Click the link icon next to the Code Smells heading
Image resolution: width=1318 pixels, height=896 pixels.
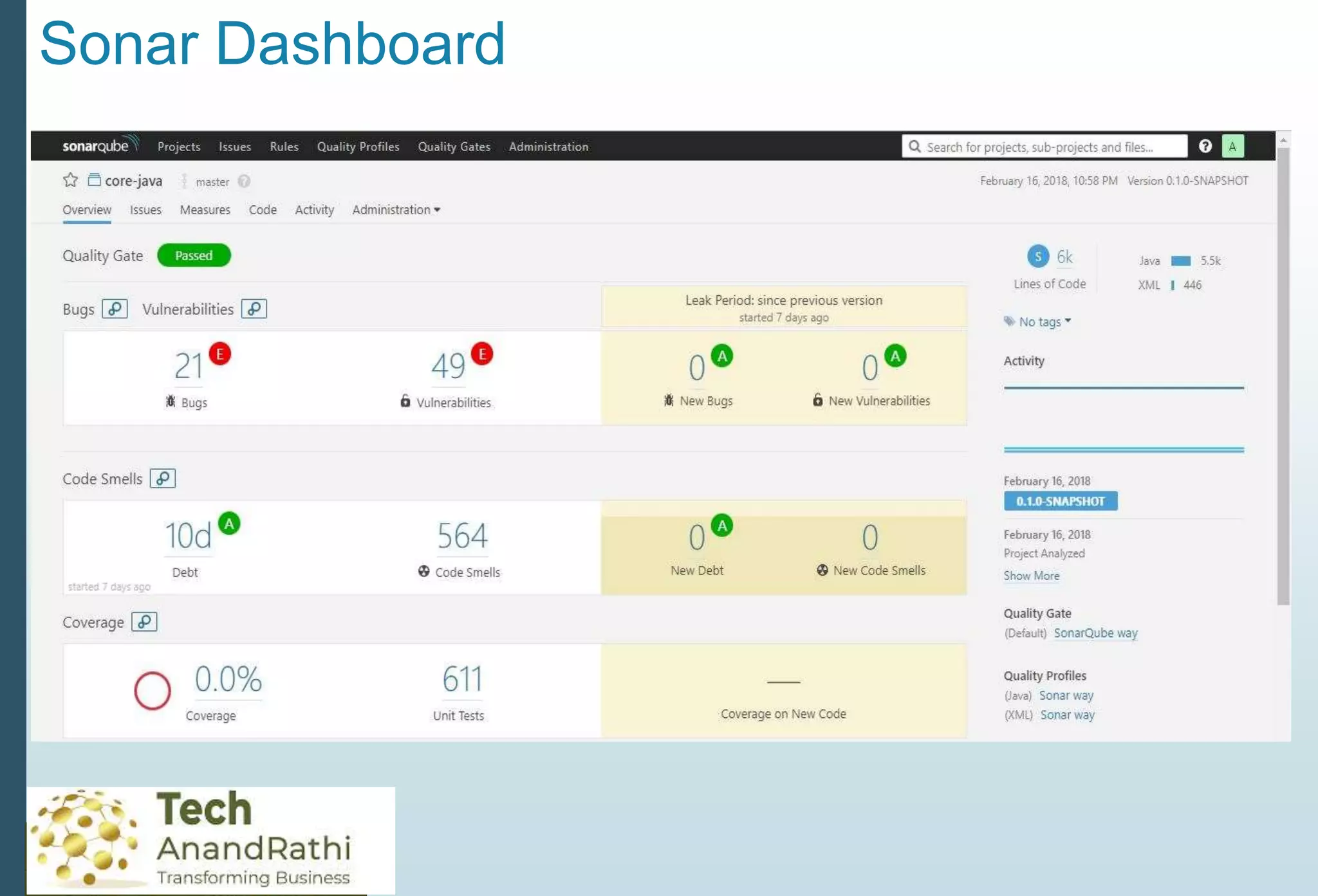click(163, 479)
